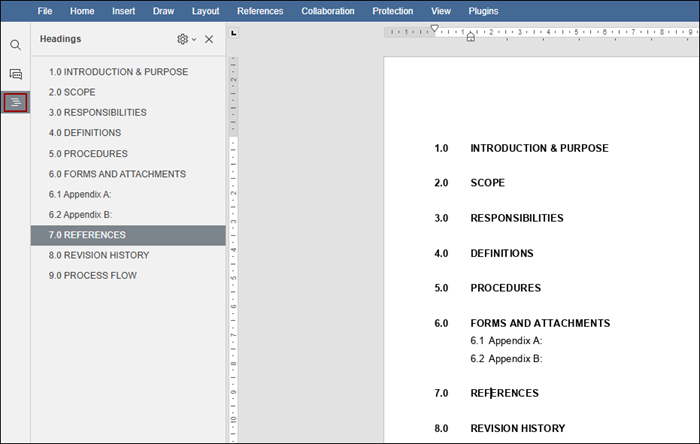Switch to the Insert tab
The width and height of the screenshot is (700, 444).
click(124, 11)
